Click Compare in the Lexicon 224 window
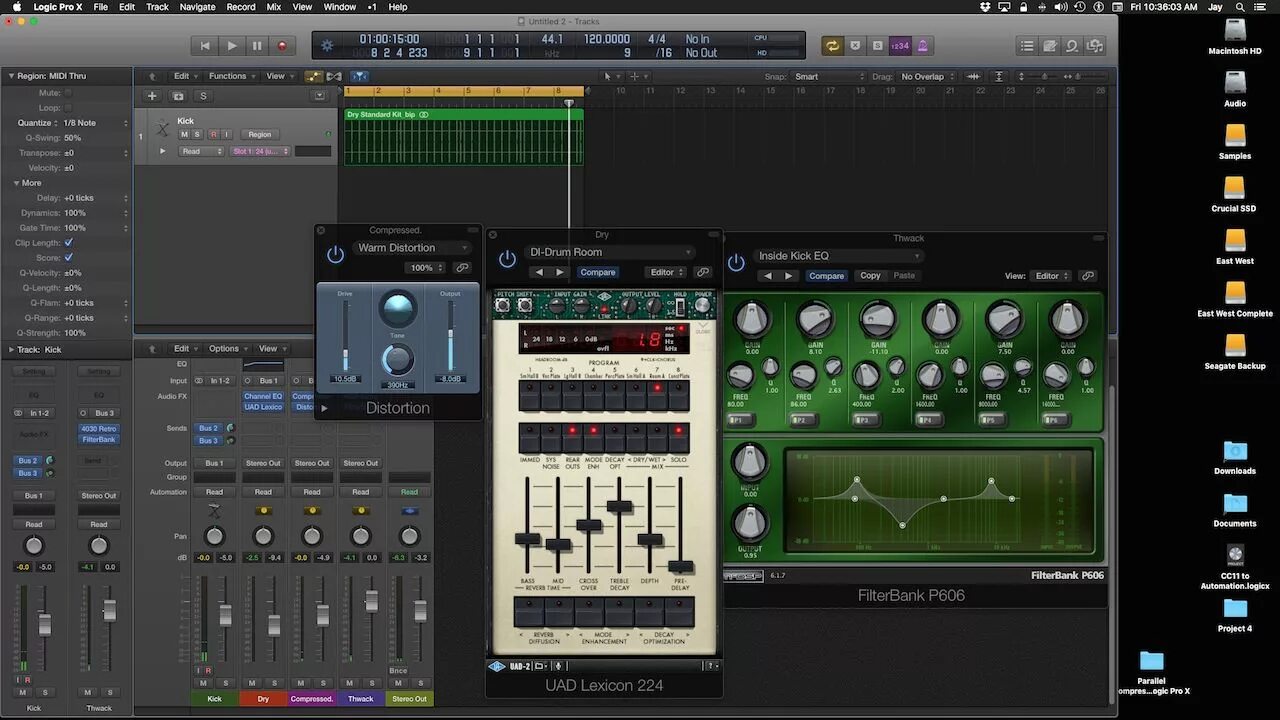This screenshot has height=720, width=1280. pos(598,272)
